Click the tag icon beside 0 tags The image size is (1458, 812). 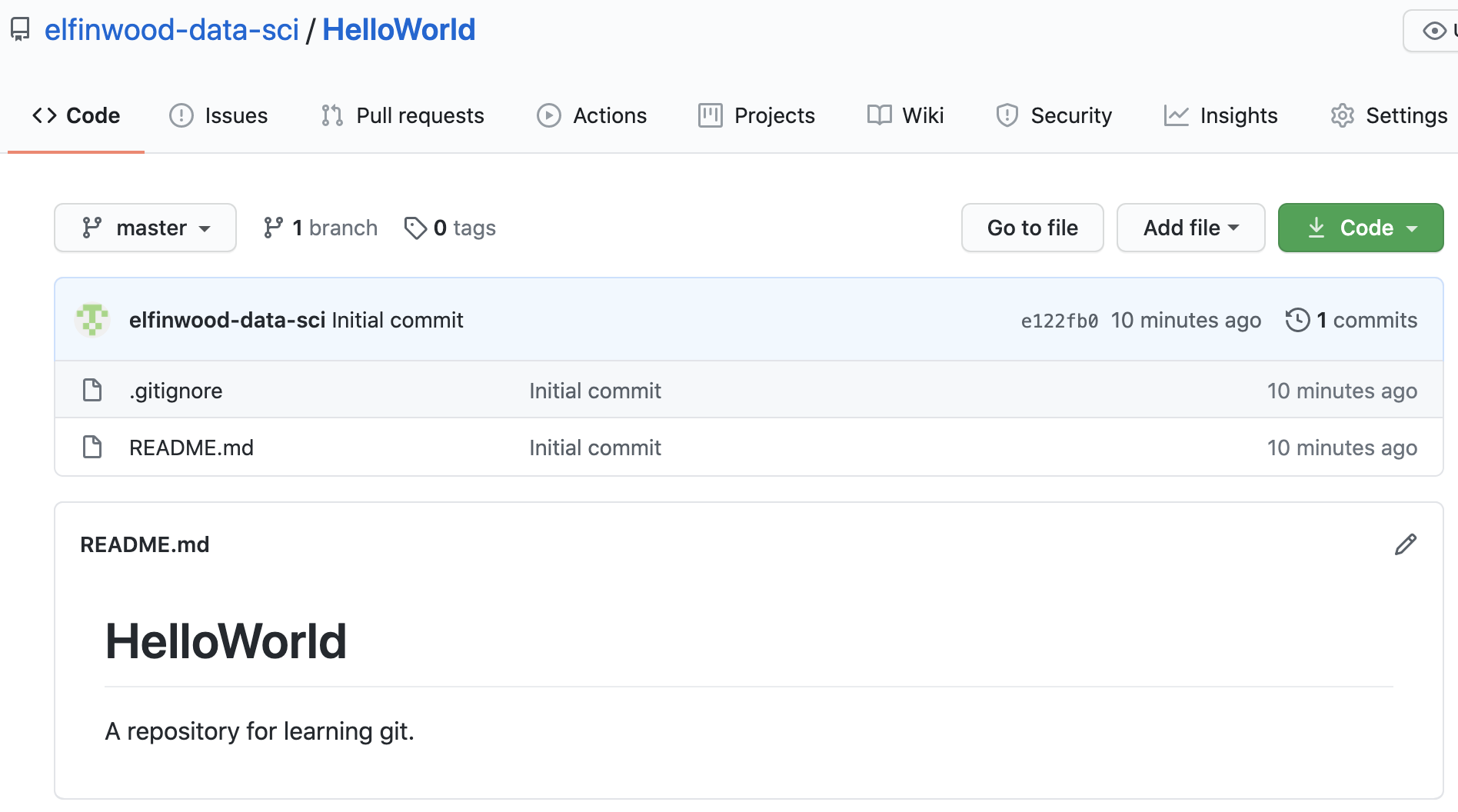point(415,228)
